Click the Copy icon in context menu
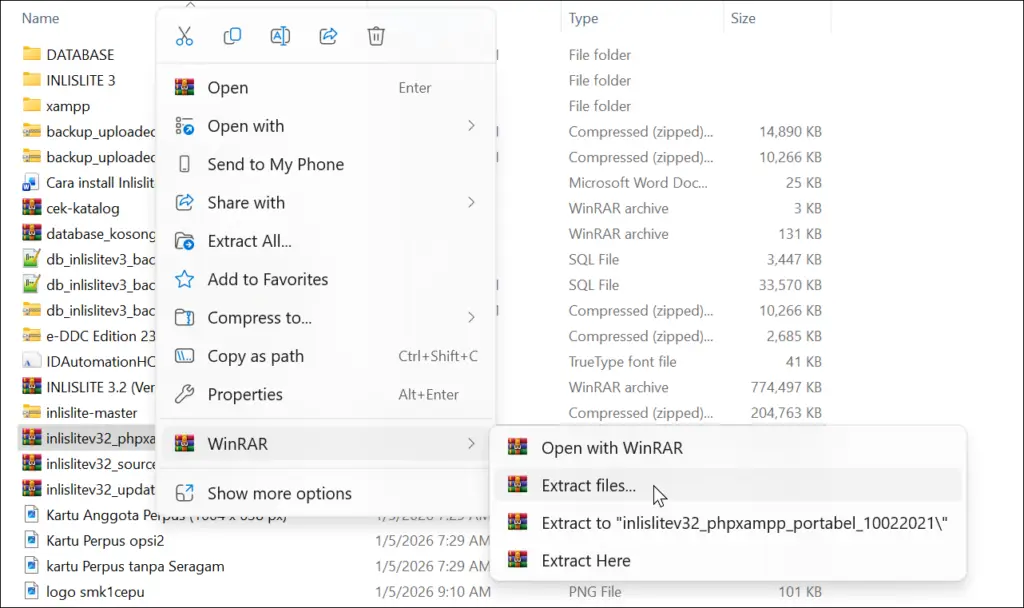This screenshot has width=1024, height=608. click(232, 36)
